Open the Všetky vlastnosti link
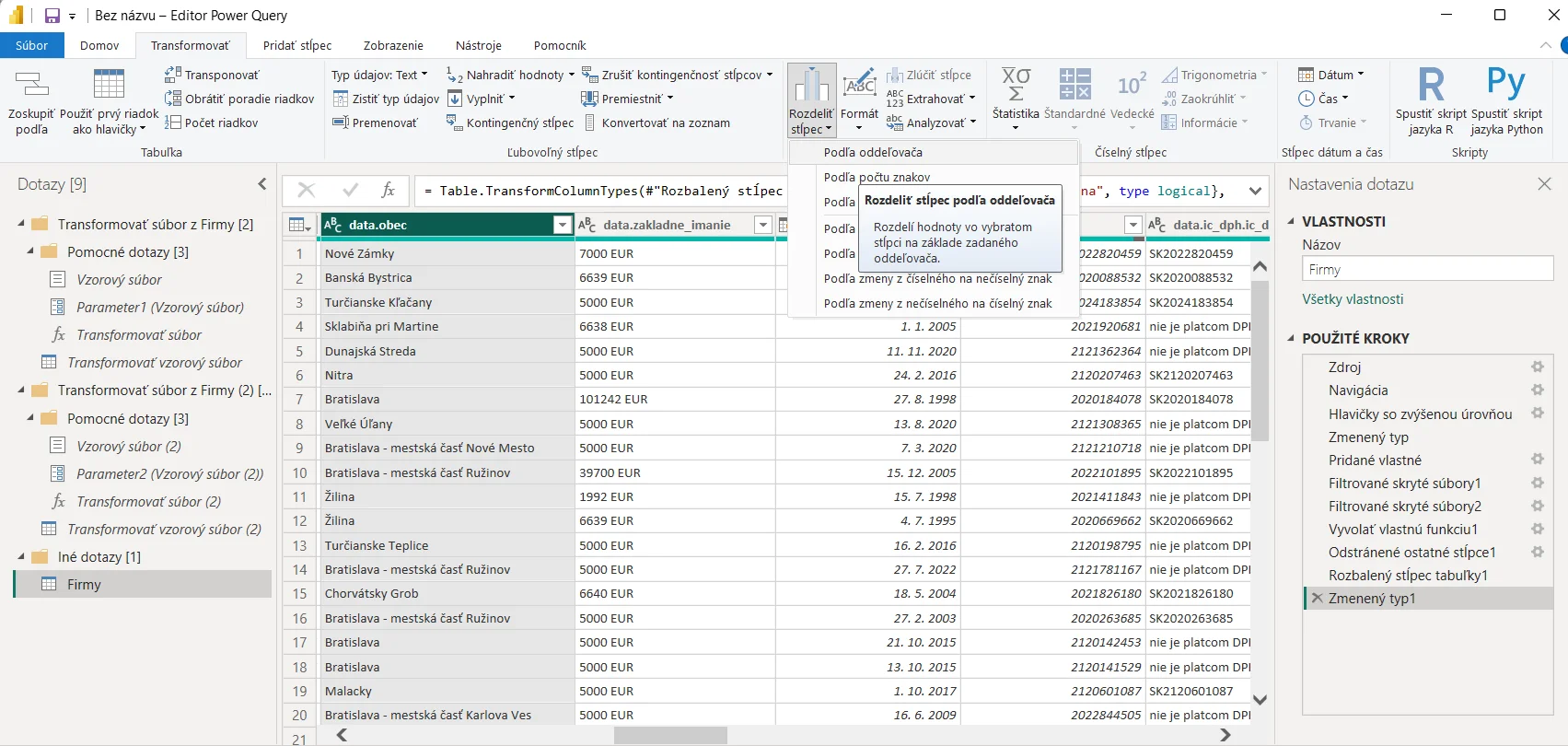Screen dimensions: 1568x746 point(1353,299)
